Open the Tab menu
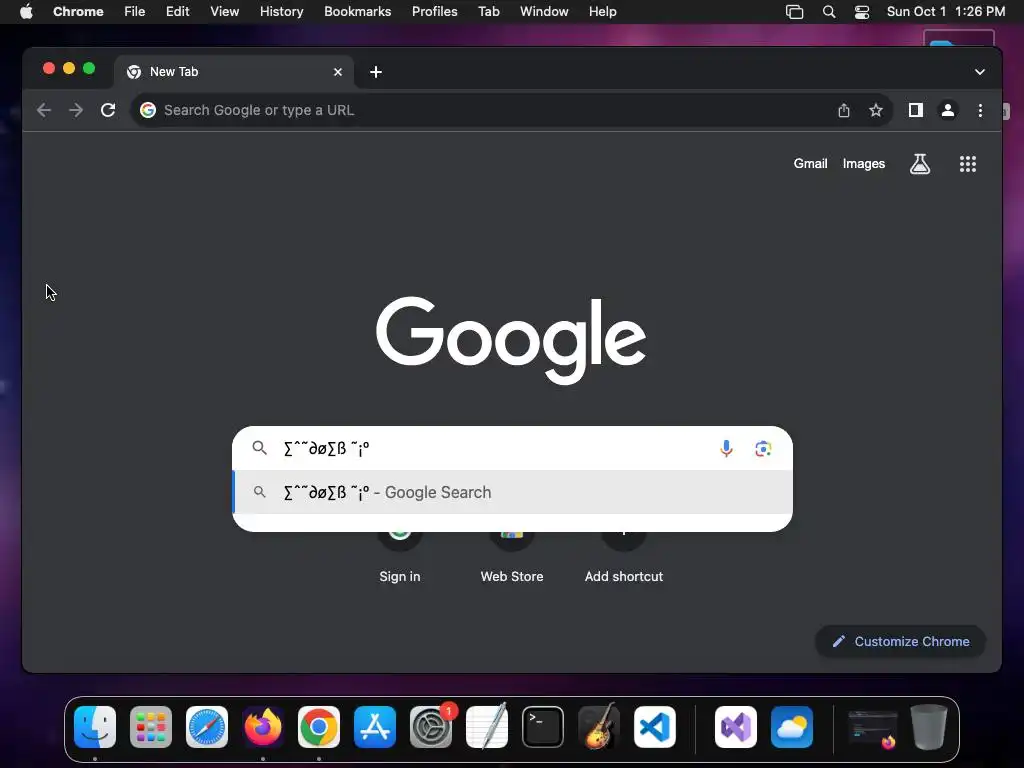1024x768 pixels. point(488,12)
